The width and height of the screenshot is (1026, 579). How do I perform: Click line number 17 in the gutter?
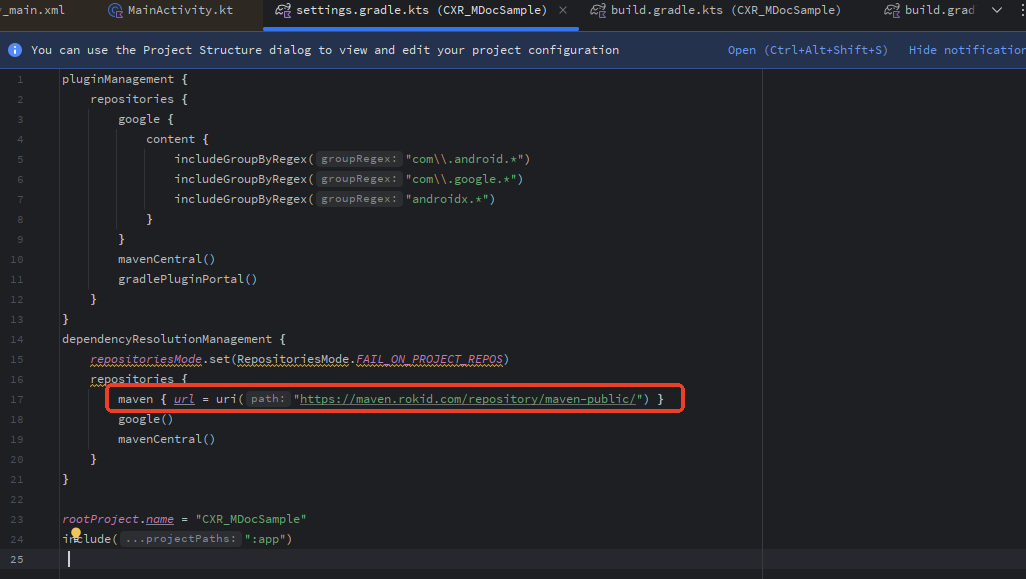(17, 400)
